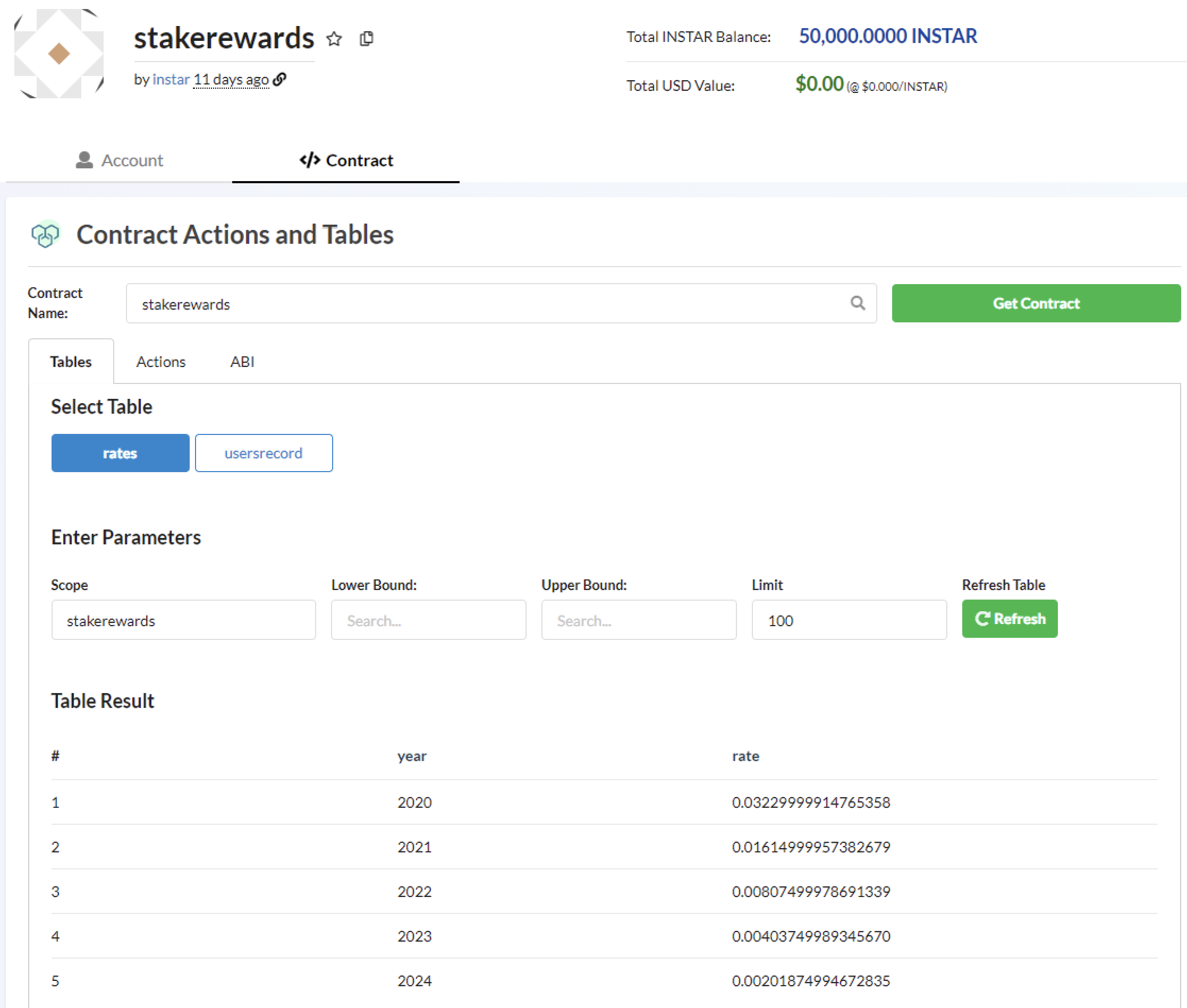Click the $0.00 total USD value
Image resolution: width=1187 pixels, height=1008 pixels.
coord(819,84)
